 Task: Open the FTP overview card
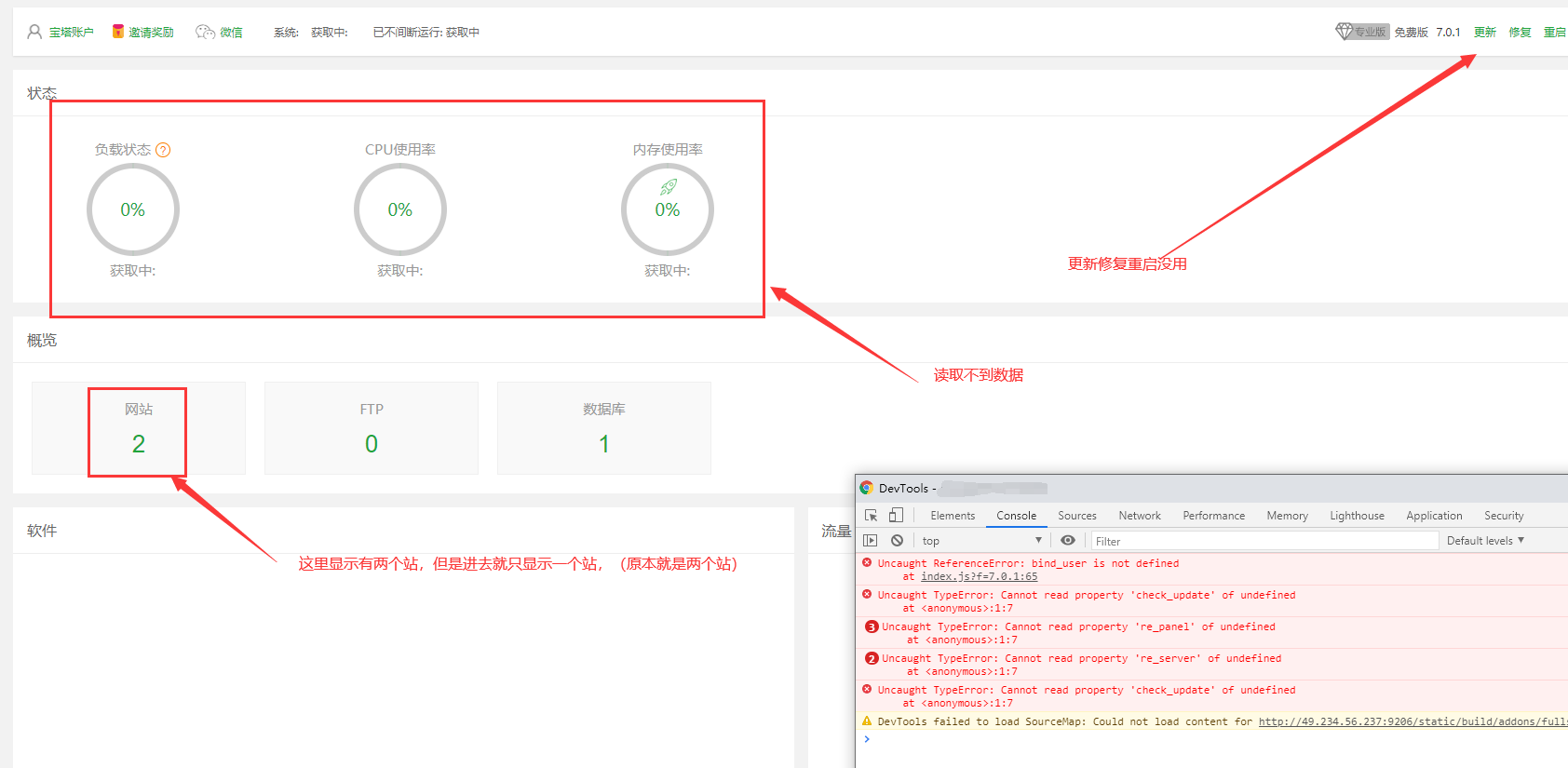pos(372,428)
